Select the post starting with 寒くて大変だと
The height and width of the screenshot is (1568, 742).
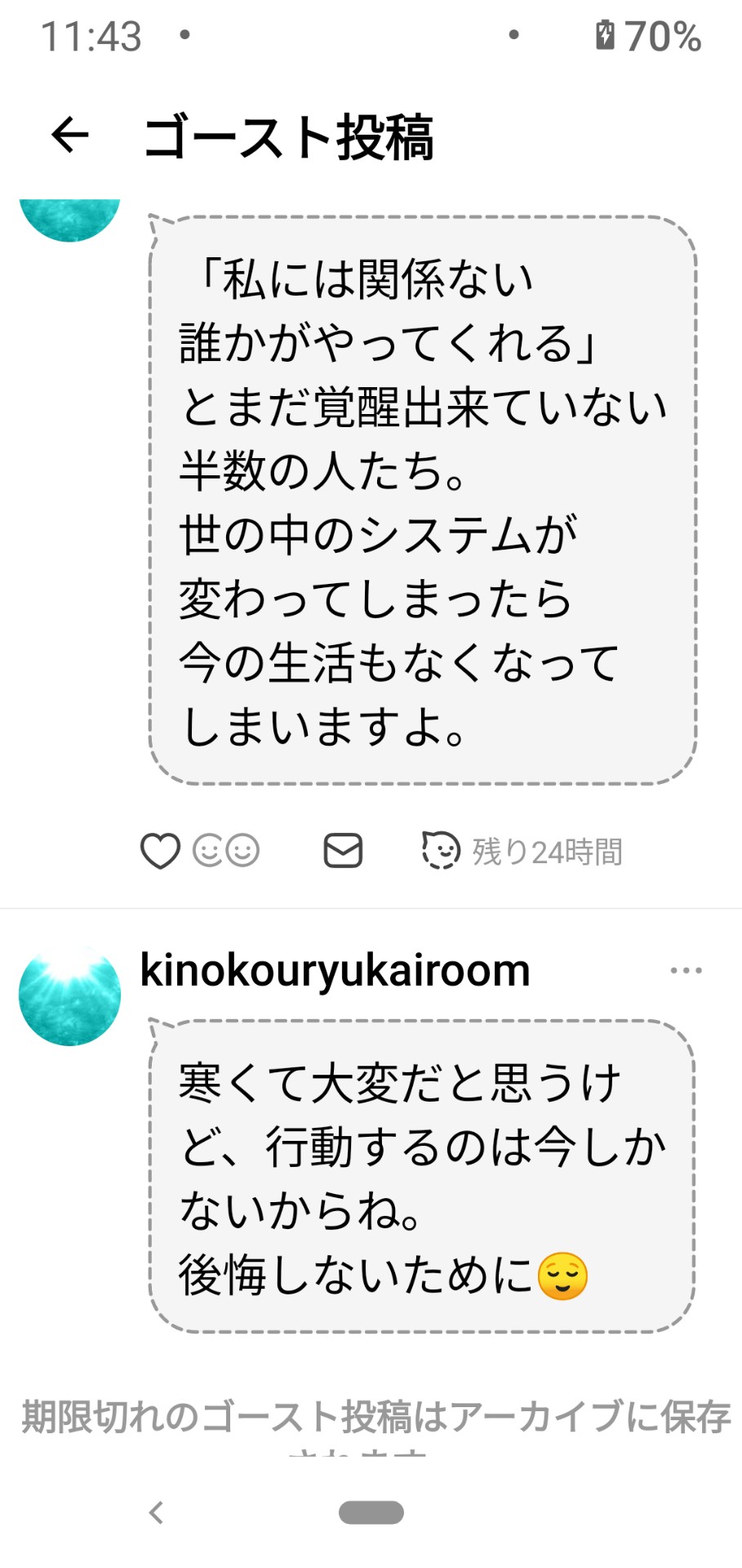coord(422,1177)
